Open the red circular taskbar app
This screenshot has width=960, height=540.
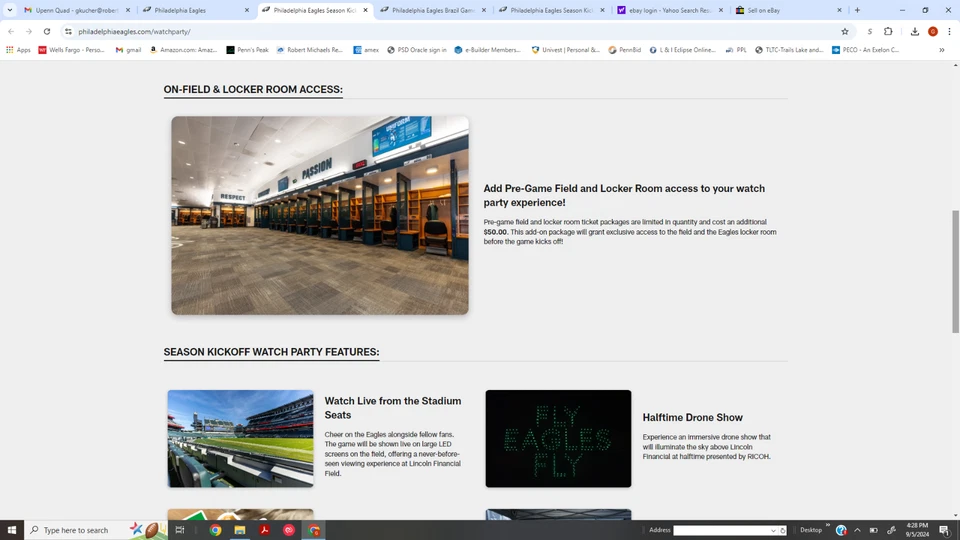tap(289, 530)
